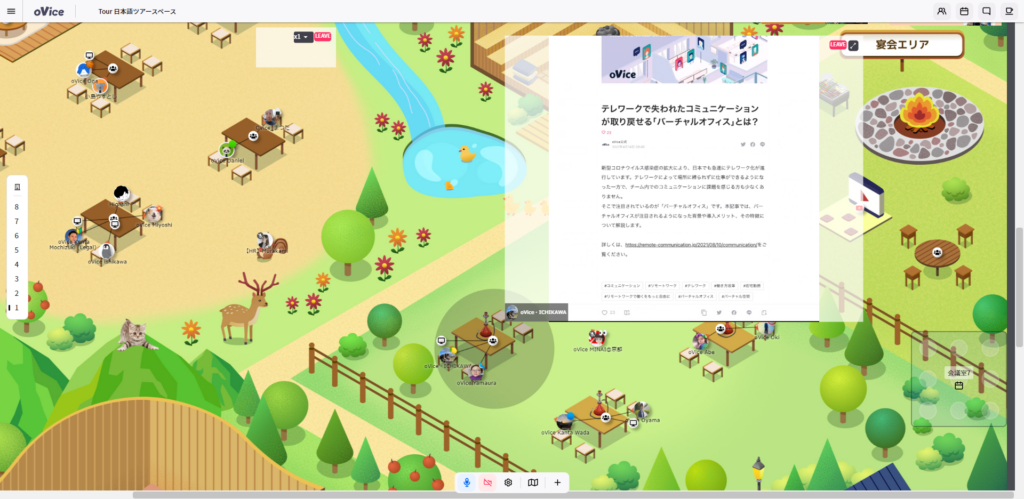Click the LEAVE button beside 宴会エリア sign

(837, 45)
